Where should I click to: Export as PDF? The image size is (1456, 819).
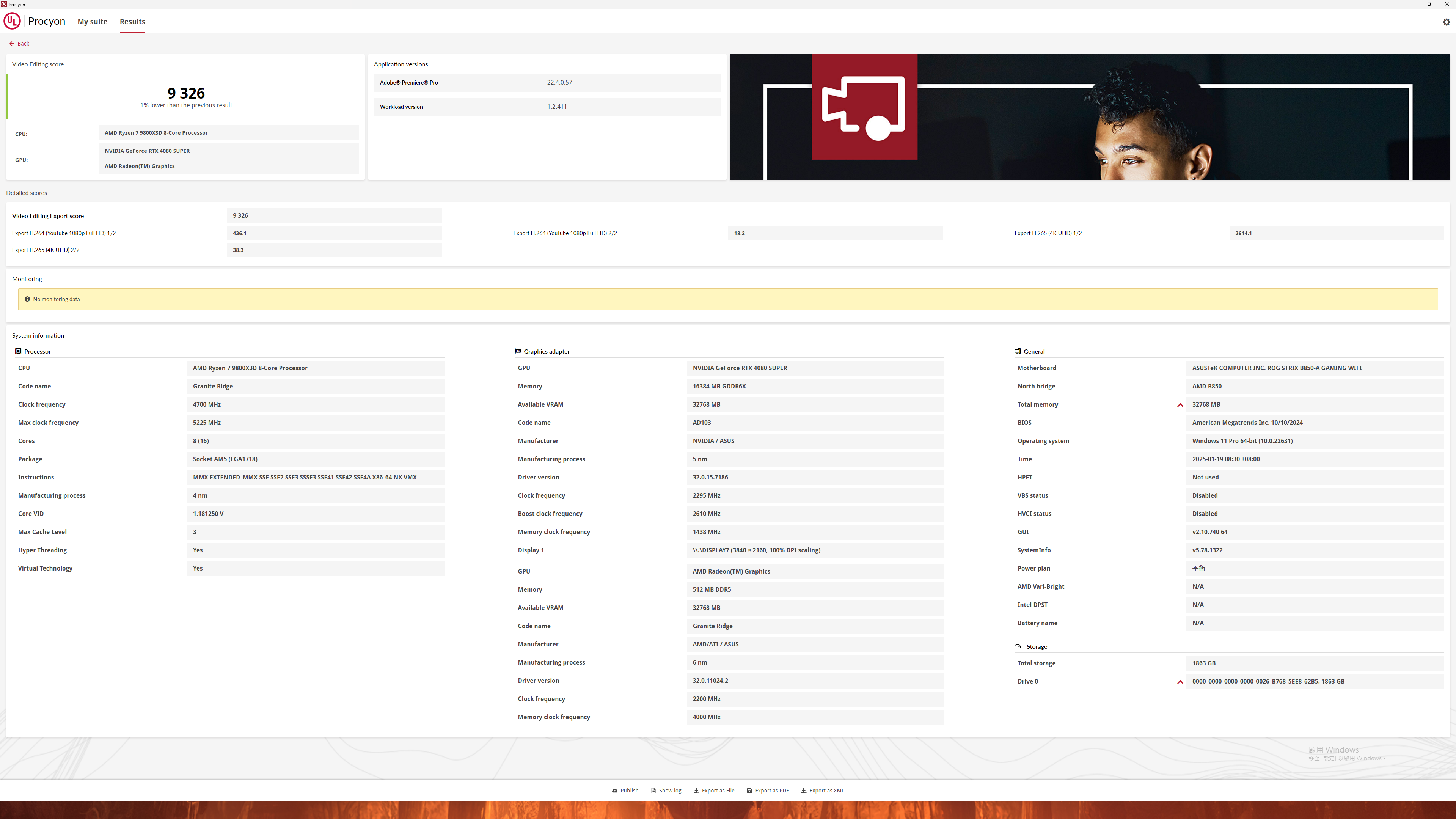pyautogui.click(x=768, y=791)
